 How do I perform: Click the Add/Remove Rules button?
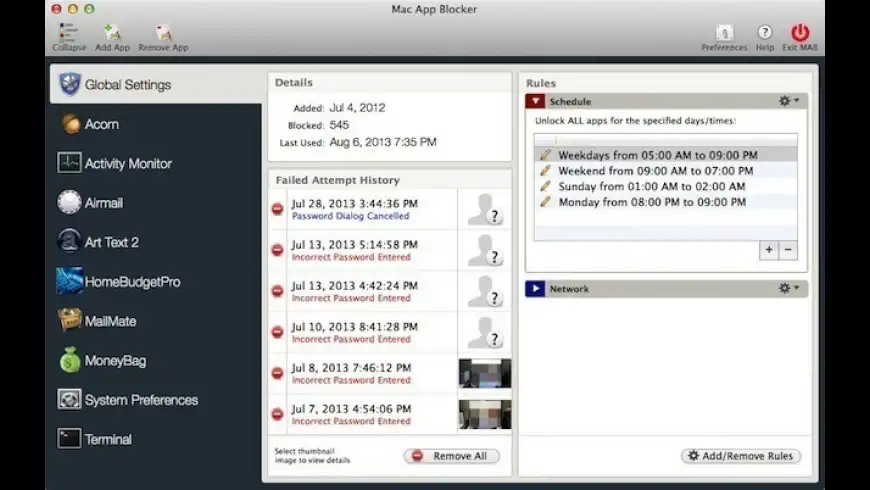[741, 456]
